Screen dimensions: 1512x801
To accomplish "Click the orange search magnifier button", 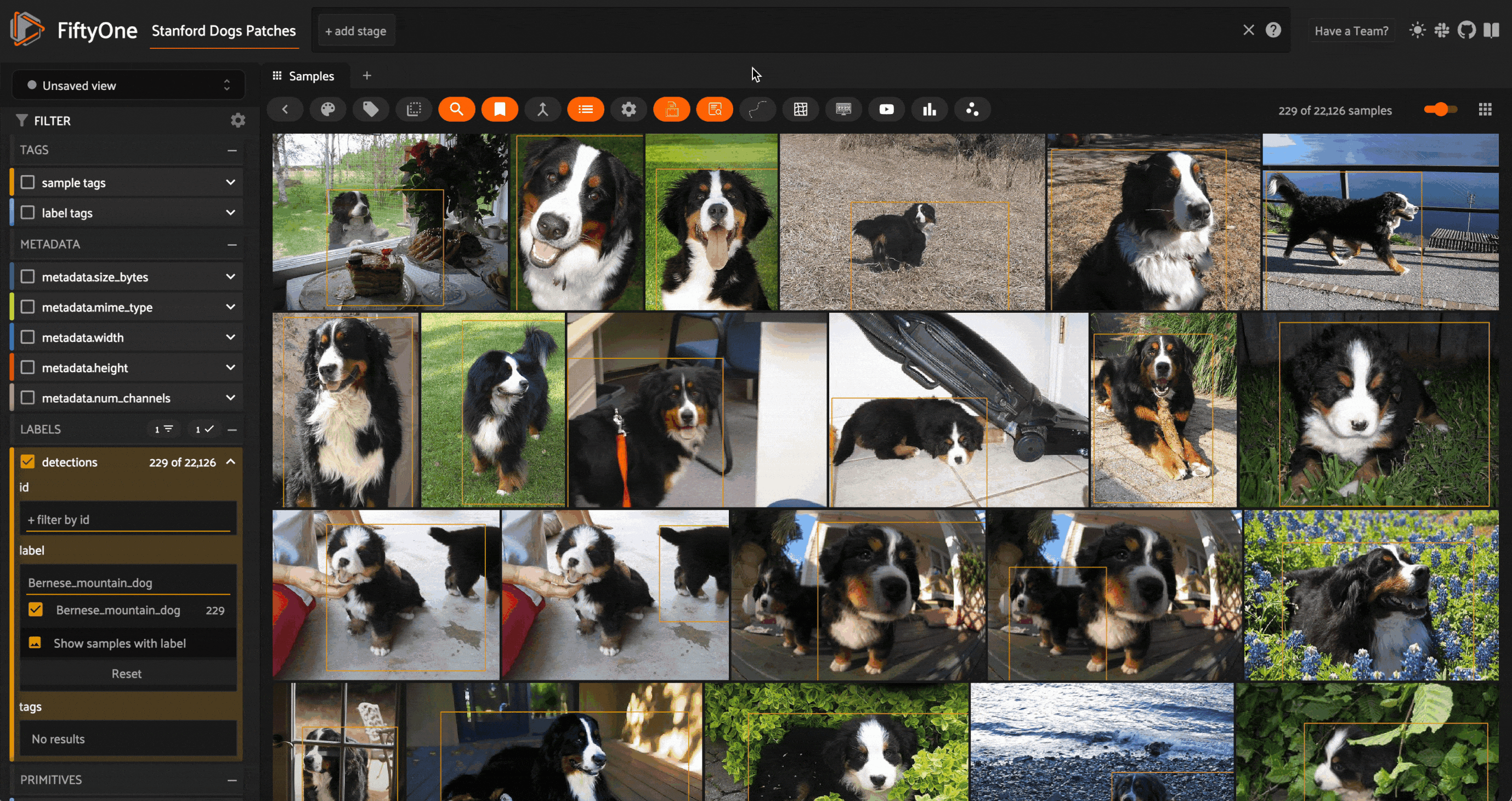I will 456,109.
